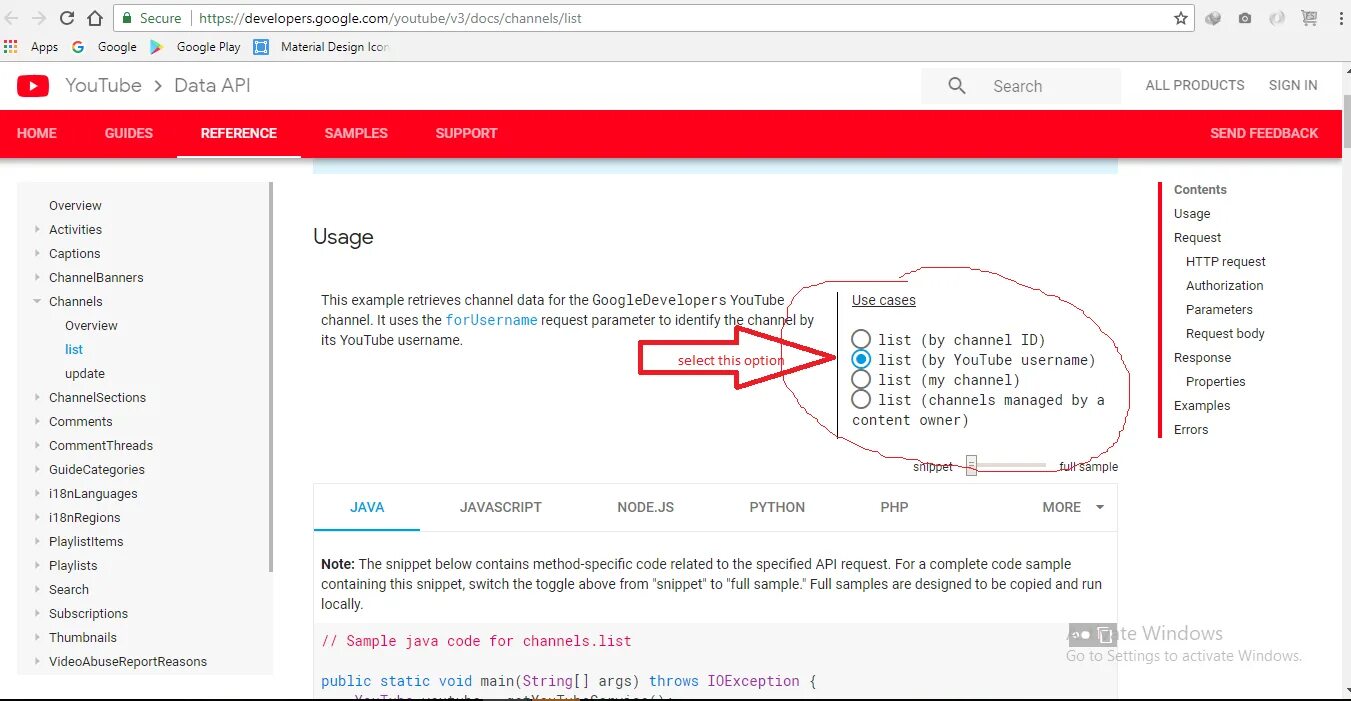Open the Material Design Icons bookmark
1351x701 pixels.
point(322,46)
